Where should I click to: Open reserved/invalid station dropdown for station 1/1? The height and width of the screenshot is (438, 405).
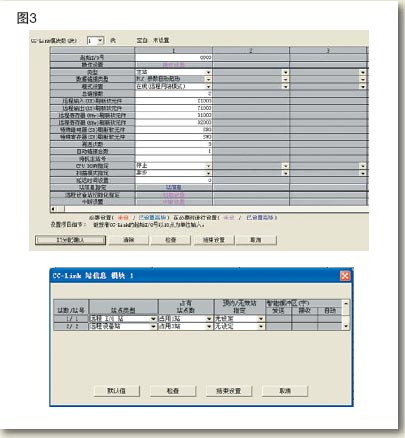(261, 319)
